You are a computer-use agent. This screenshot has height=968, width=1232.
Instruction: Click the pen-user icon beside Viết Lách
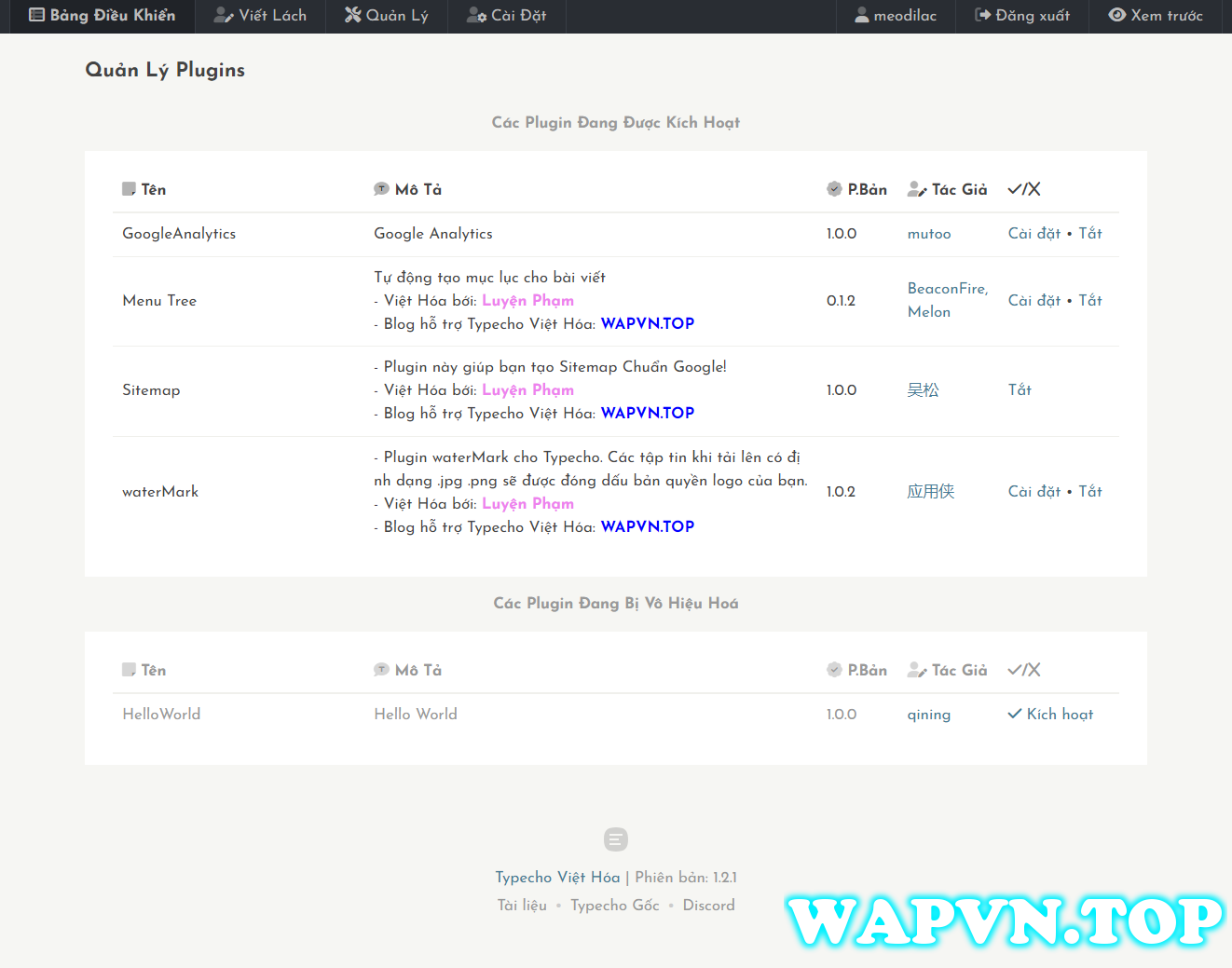(x=224, y=15)
